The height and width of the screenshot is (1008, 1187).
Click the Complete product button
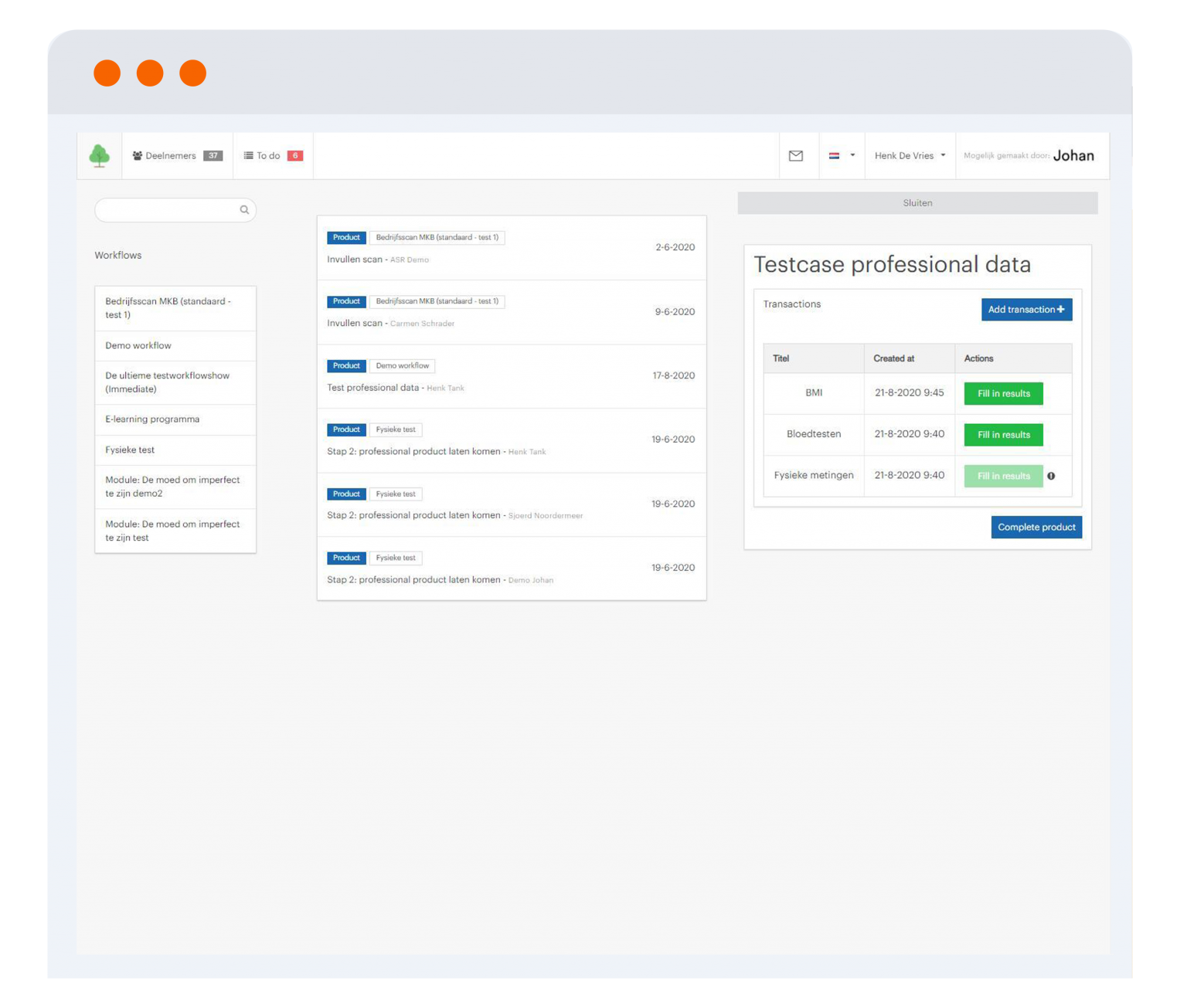tap(1036, 527)
